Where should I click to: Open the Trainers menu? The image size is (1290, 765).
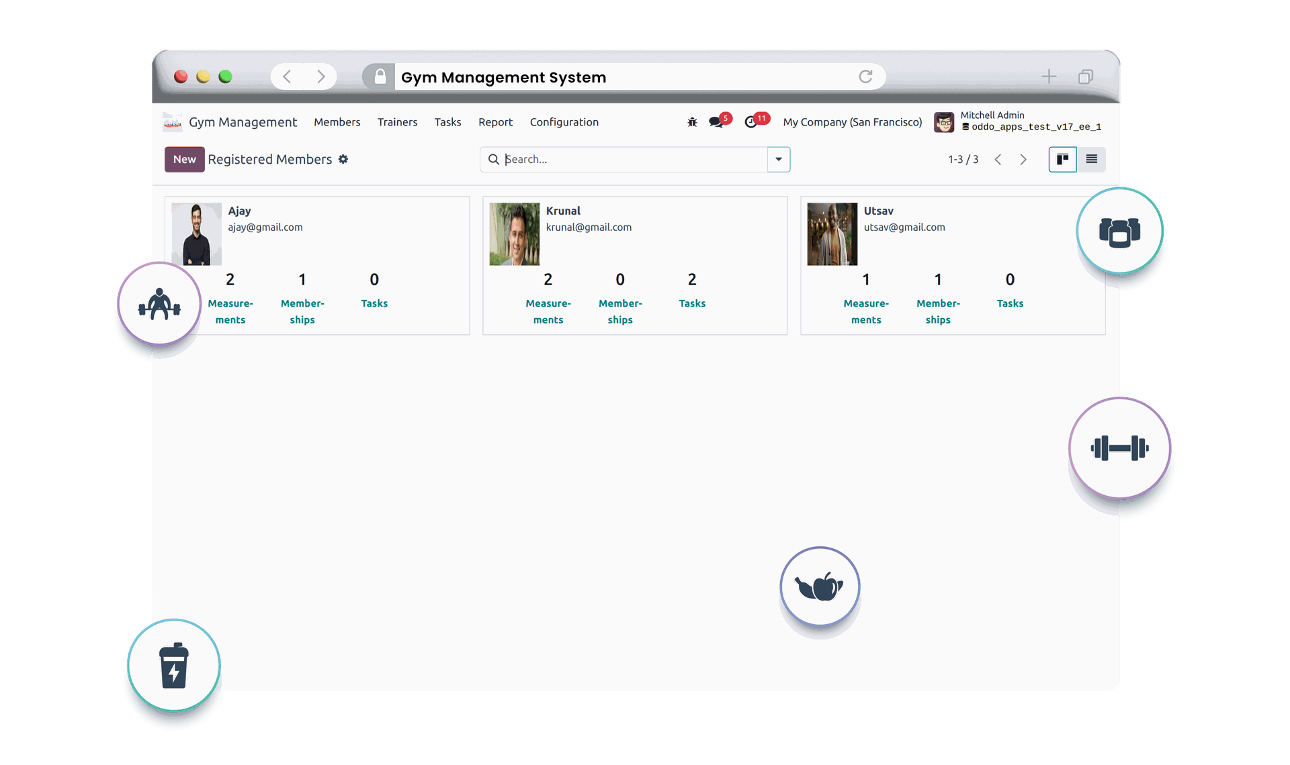(397, 122)
